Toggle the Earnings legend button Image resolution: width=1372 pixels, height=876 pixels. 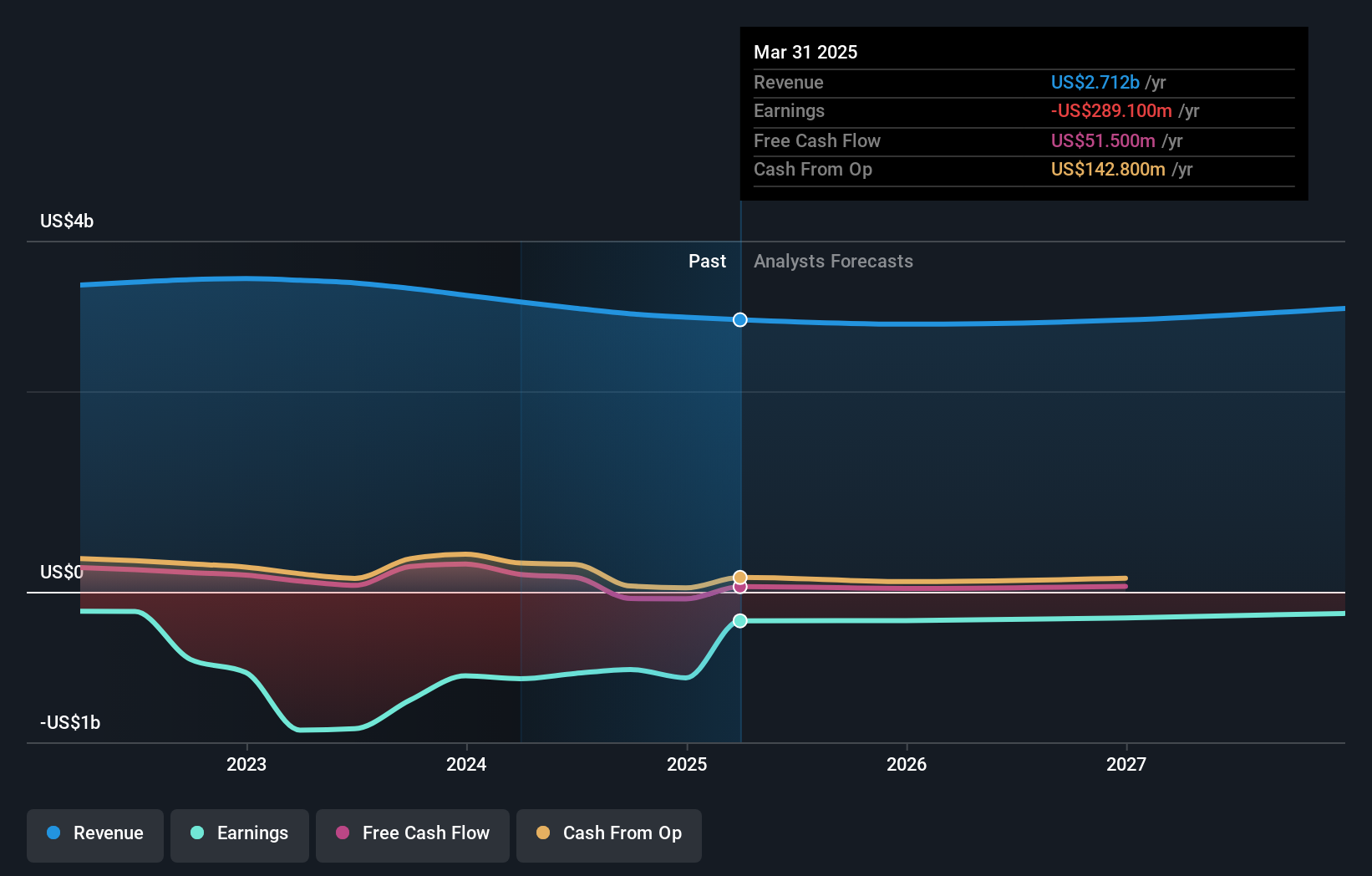click(240, 835)
